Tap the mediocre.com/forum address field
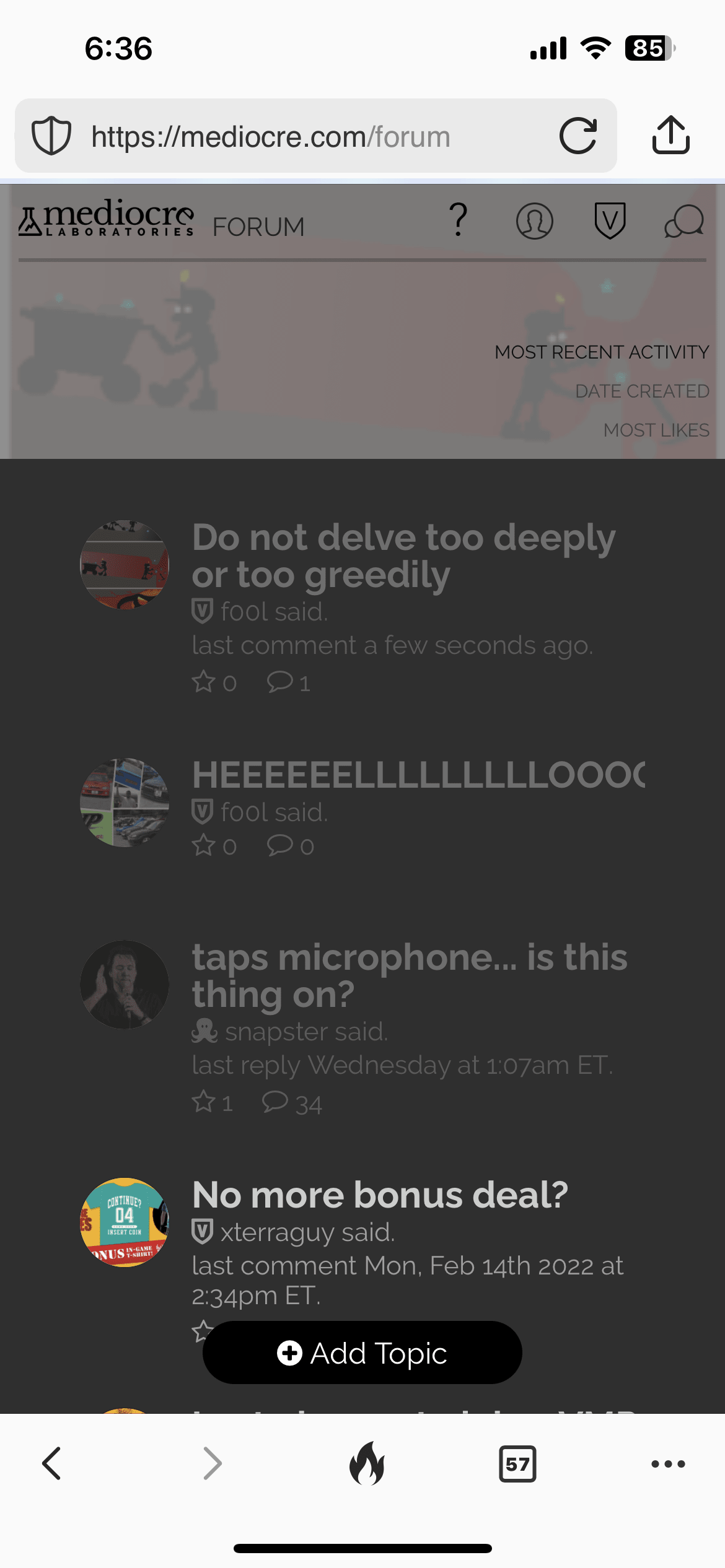The height and width of the screenshot is (1568, 725). click(316, 136)
